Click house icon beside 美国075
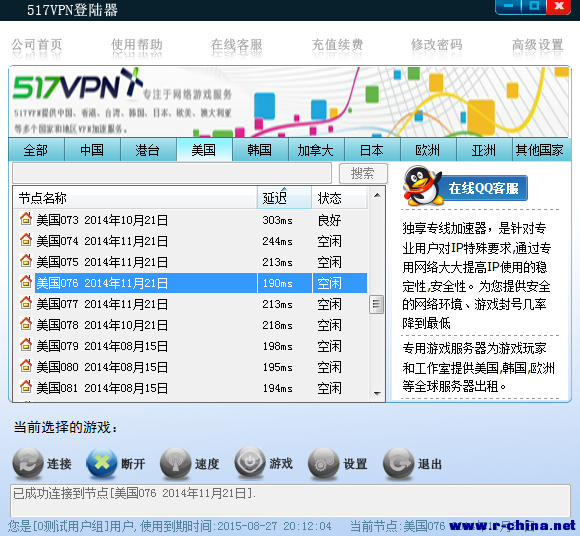This screenshot has width=580, height=536. pos(26,261)
